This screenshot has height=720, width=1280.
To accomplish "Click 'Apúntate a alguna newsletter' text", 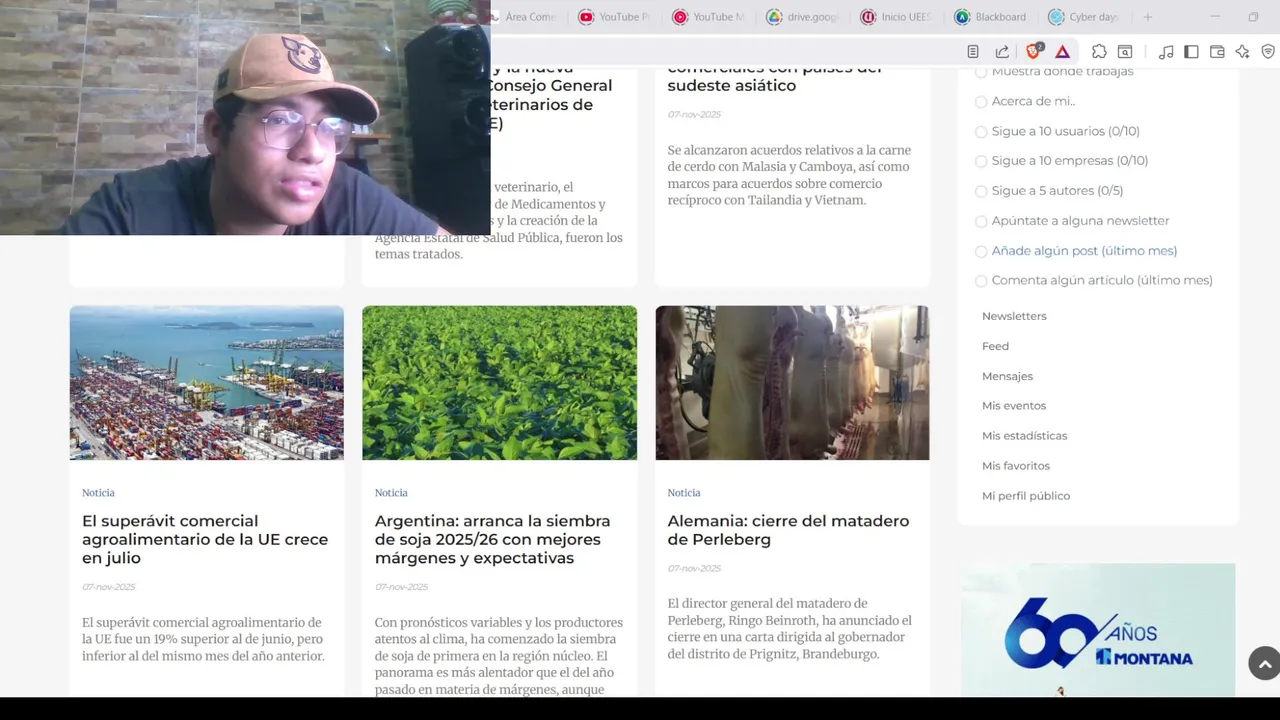I will tap(1080, 221).
